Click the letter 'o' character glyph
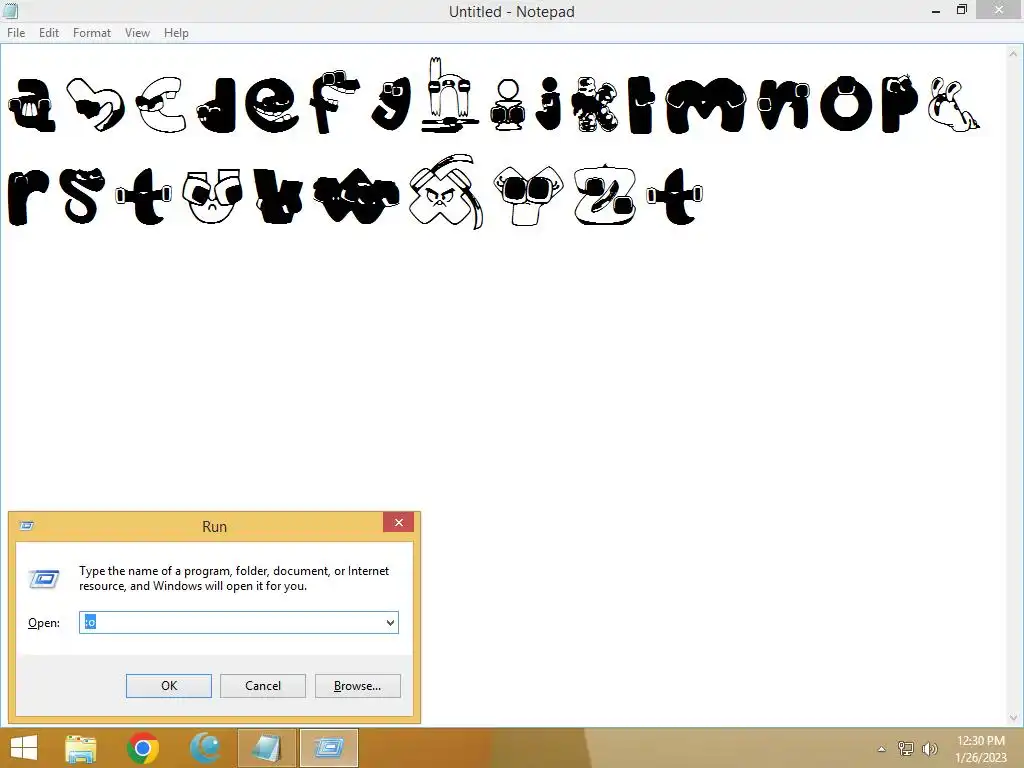 tap(846, 104)
